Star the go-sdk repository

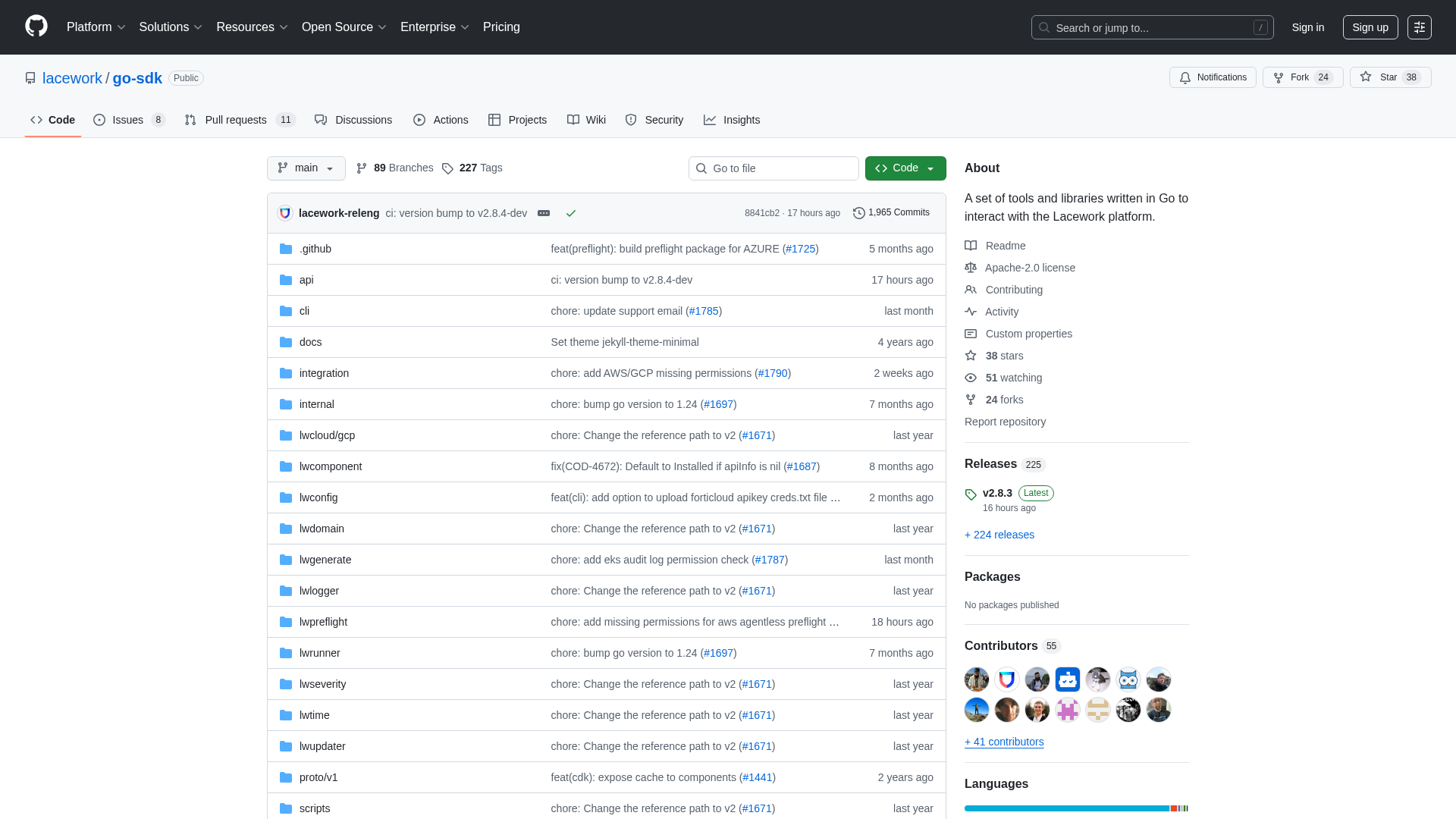pos(1389,77)
